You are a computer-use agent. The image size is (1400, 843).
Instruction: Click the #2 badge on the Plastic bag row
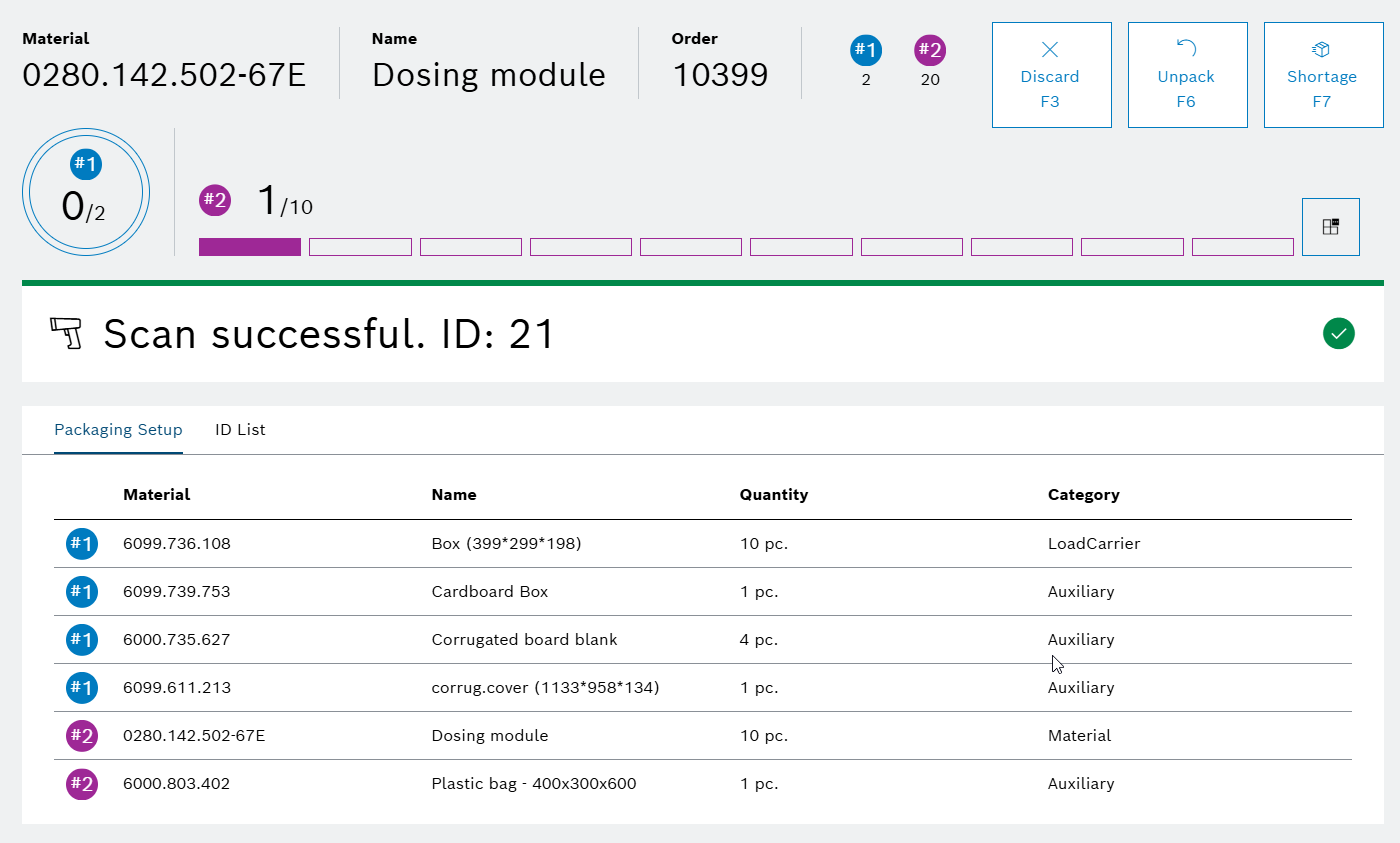click(x=81, y=784)
